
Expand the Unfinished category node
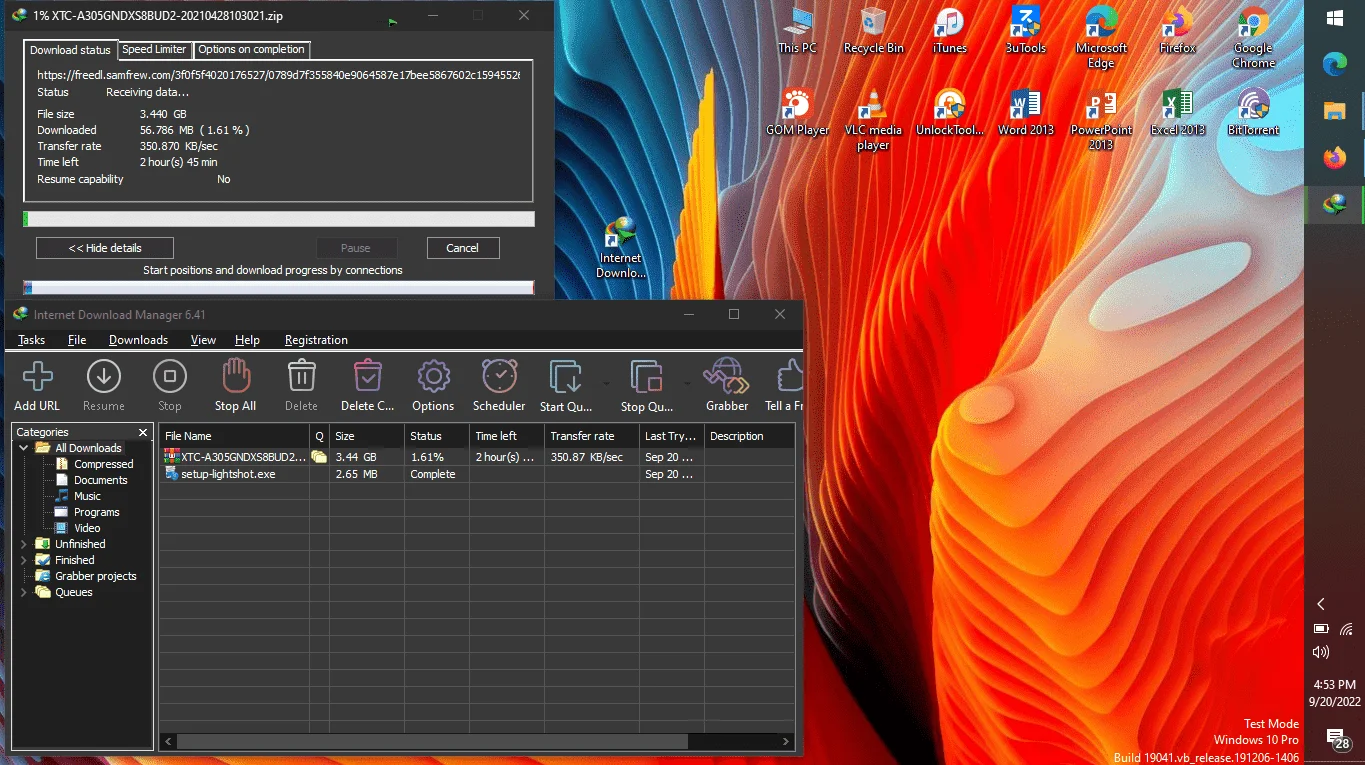click(x=24, y=544)
